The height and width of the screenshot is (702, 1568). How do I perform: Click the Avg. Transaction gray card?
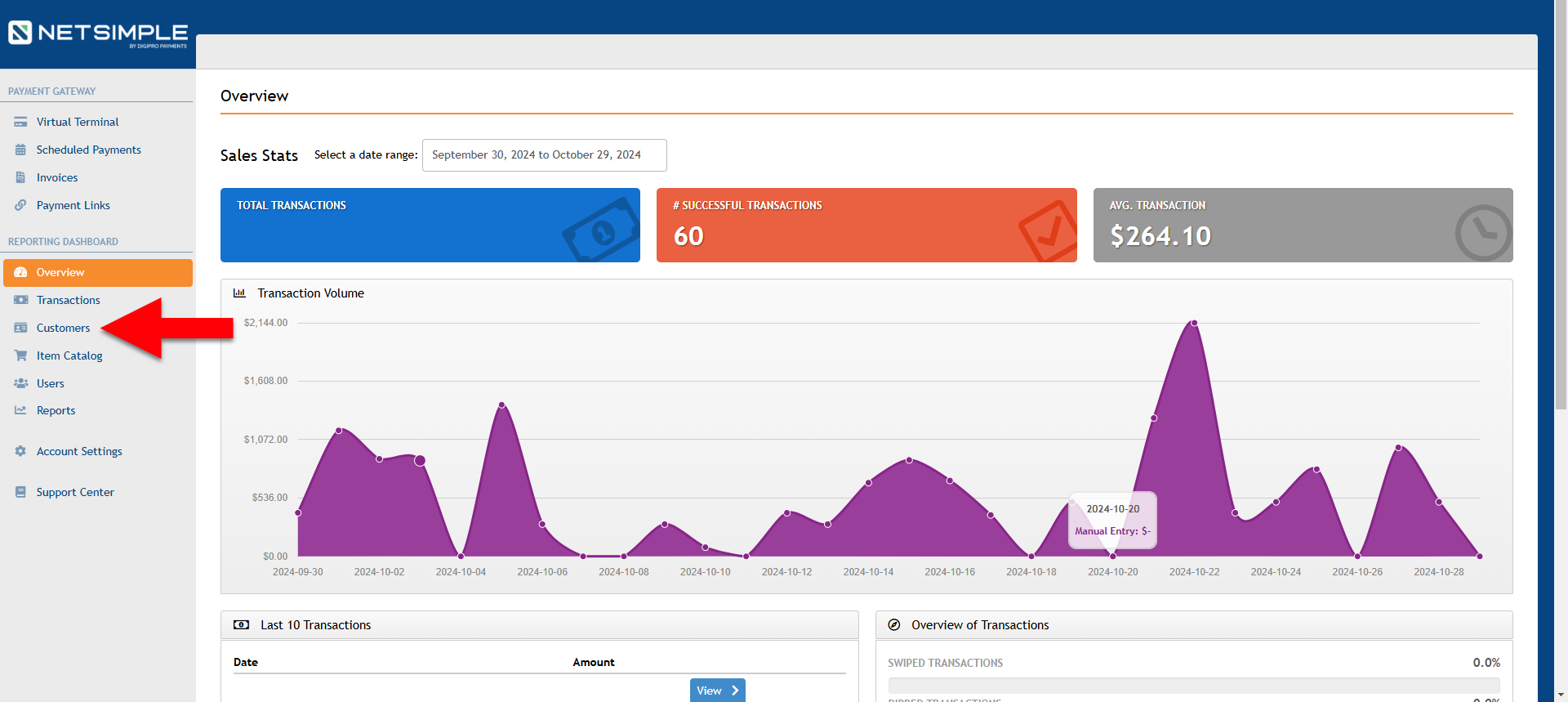pos(1303,226)
